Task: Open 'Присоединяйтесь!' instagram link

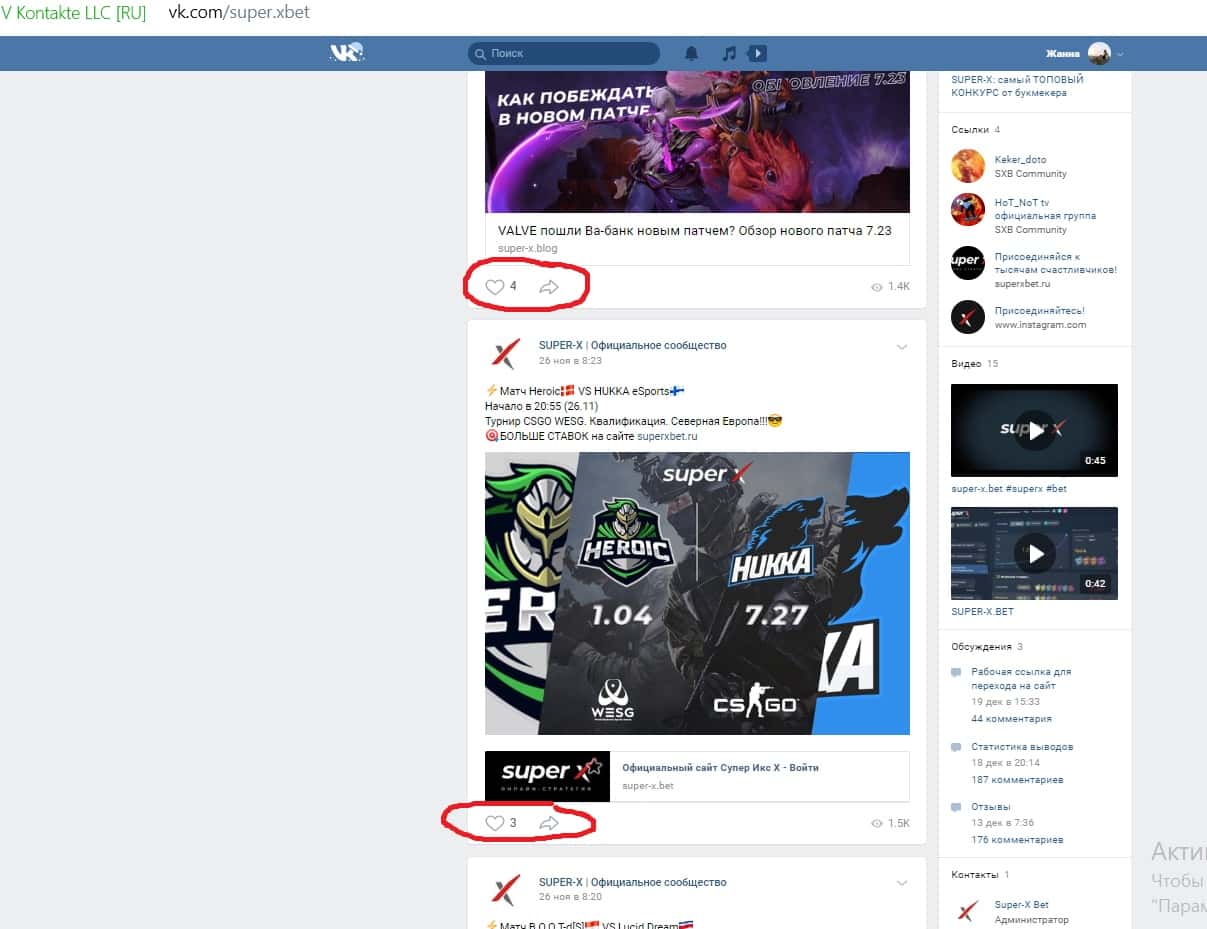Action: pyautogui.click(x=1039, y=311)
